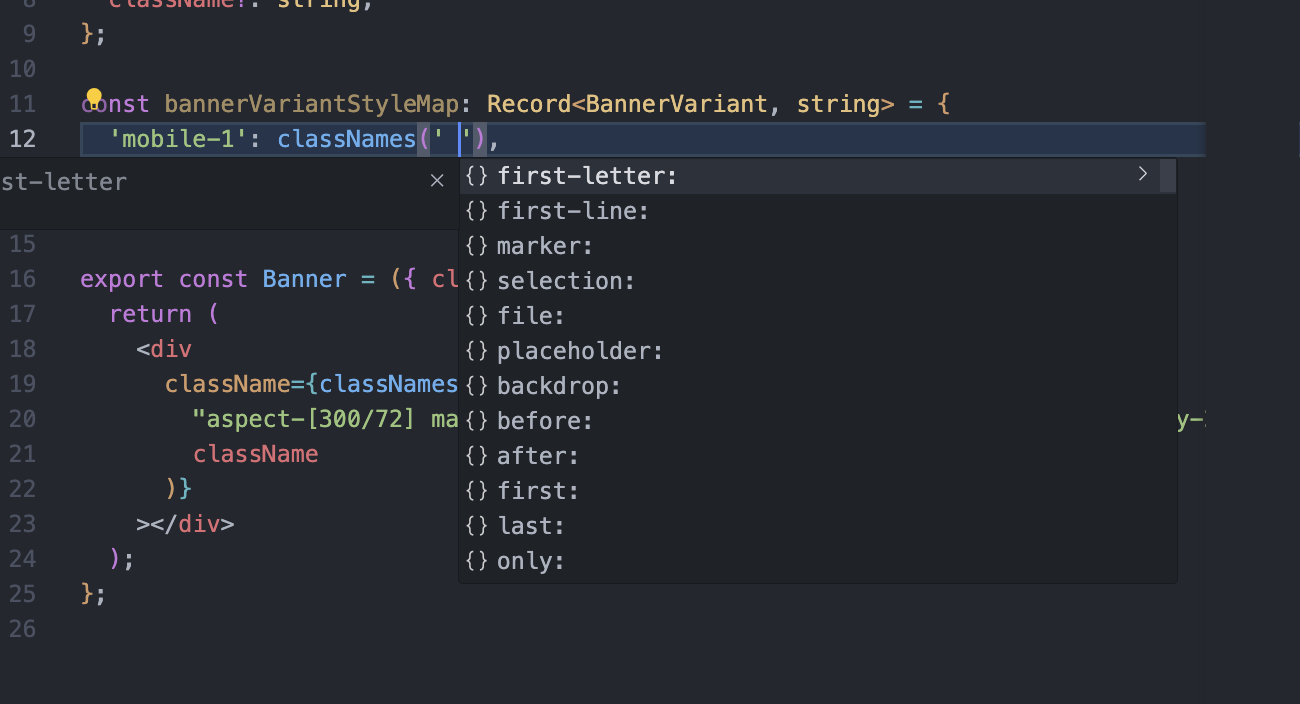The height and width of the screenshot is (704, 1300).
Task: Click the st-letter details pane text
Action: click(x=63, y=182)
